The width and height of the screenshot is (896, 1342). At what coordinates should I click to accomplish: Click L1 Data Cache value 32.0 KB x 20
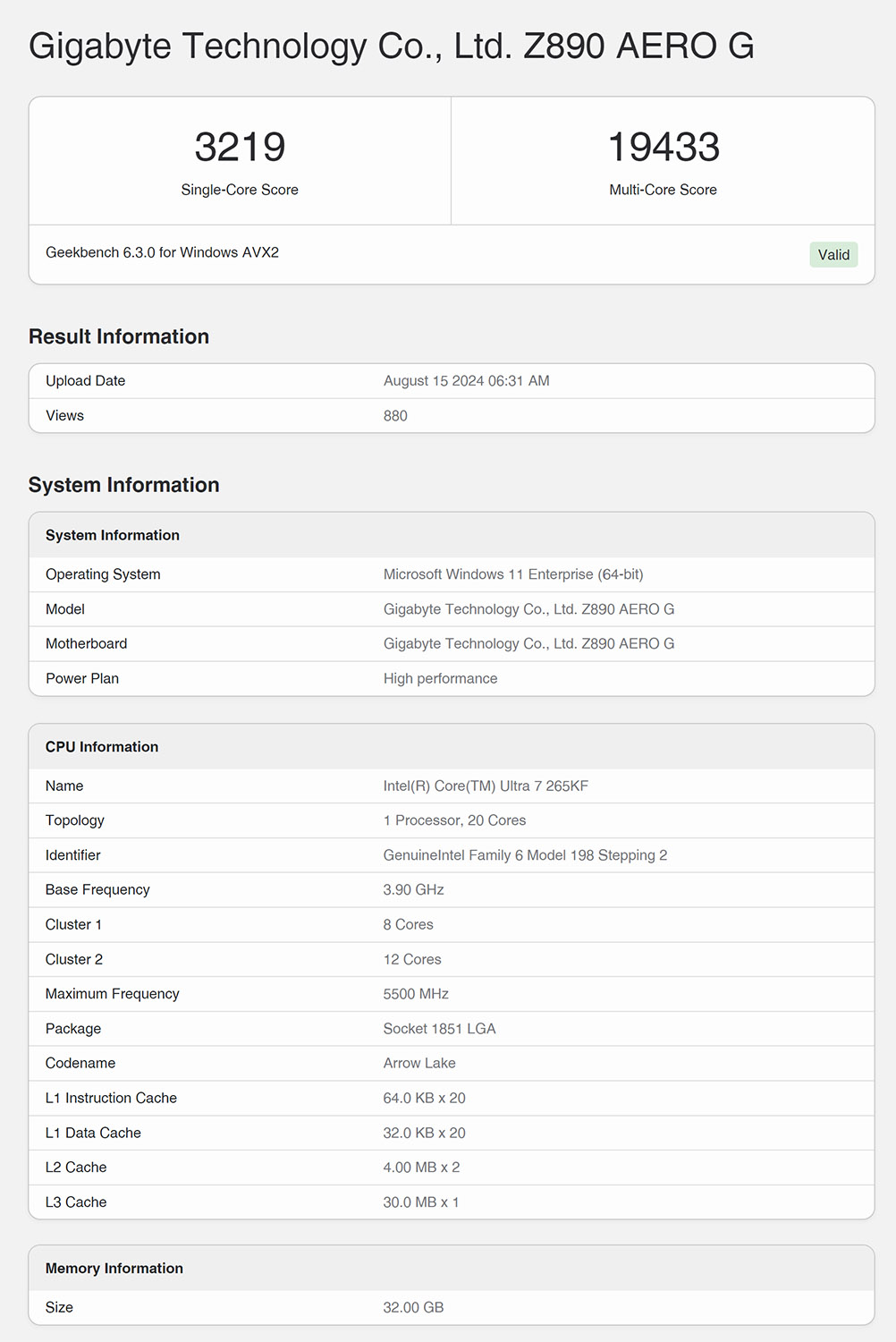[x=425, y=1134]
